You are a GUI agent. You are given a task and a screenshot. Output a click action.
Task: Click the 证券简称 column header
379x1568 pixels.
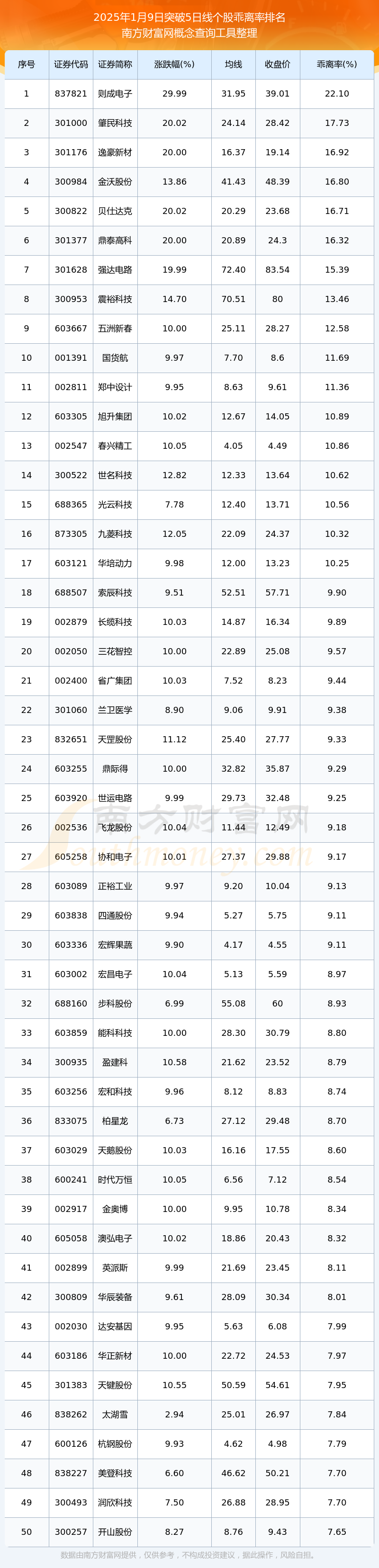click(x=115, y=64)
